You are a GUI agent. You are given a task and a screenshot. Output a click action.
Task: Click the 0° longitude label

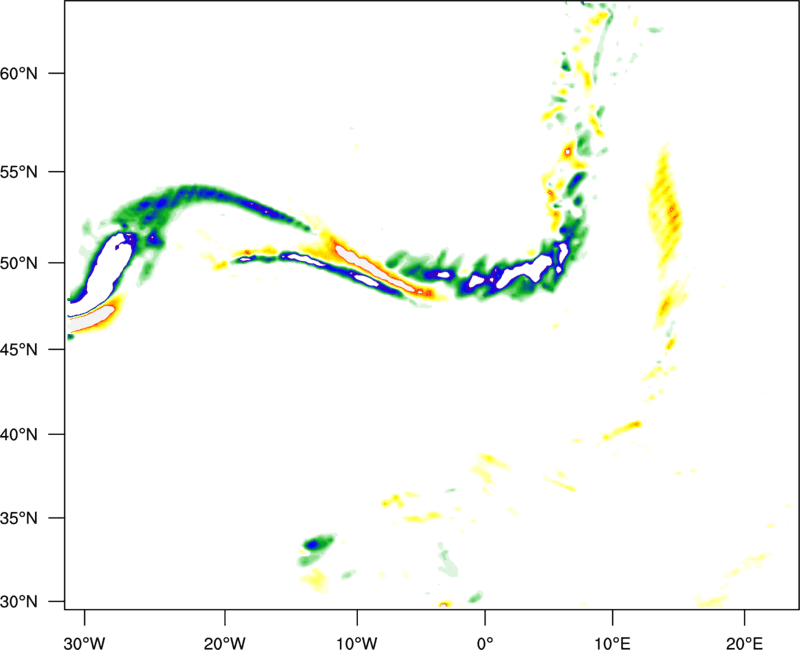coord(485,643)
